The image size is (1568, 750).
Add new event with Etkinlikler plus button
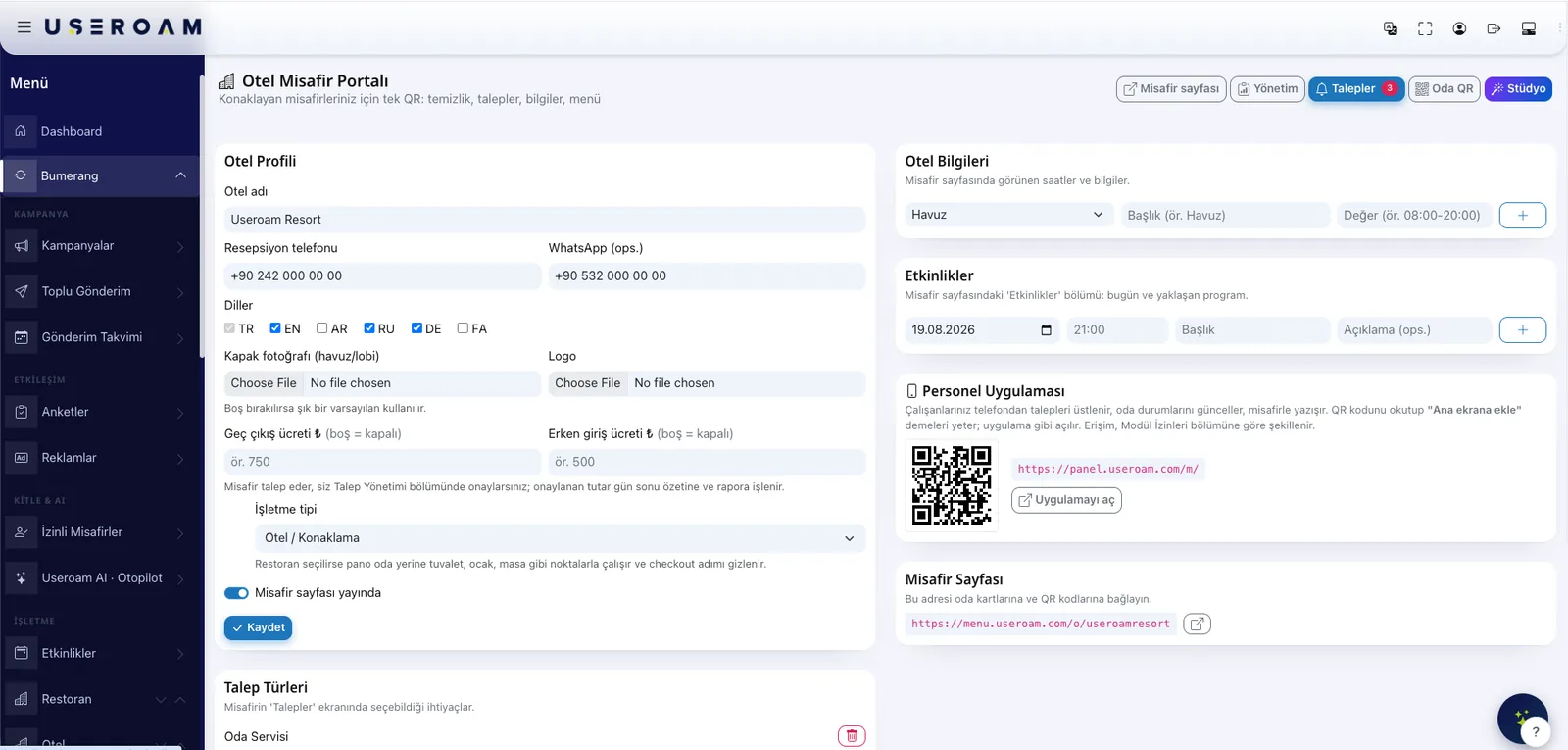point(1522,330)
